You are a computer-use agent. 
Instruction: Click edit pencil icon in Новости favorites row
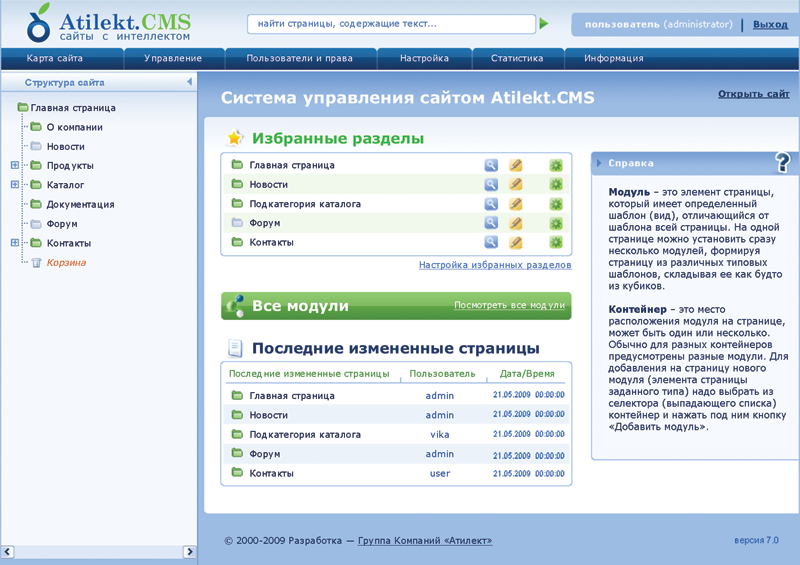tap(516, 184)
